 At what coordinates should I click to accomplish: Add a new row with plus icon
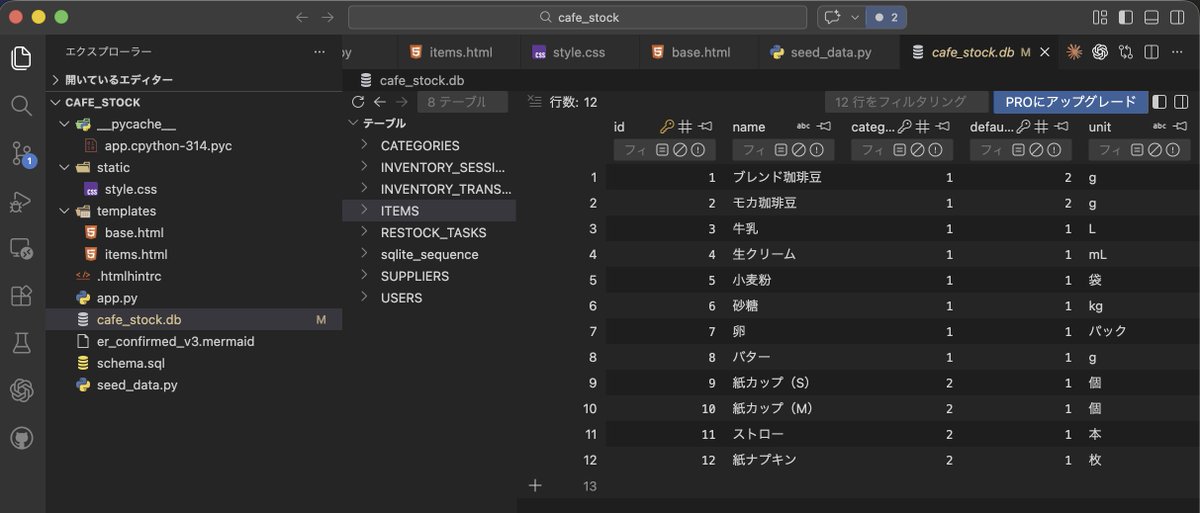click(535, 485)
